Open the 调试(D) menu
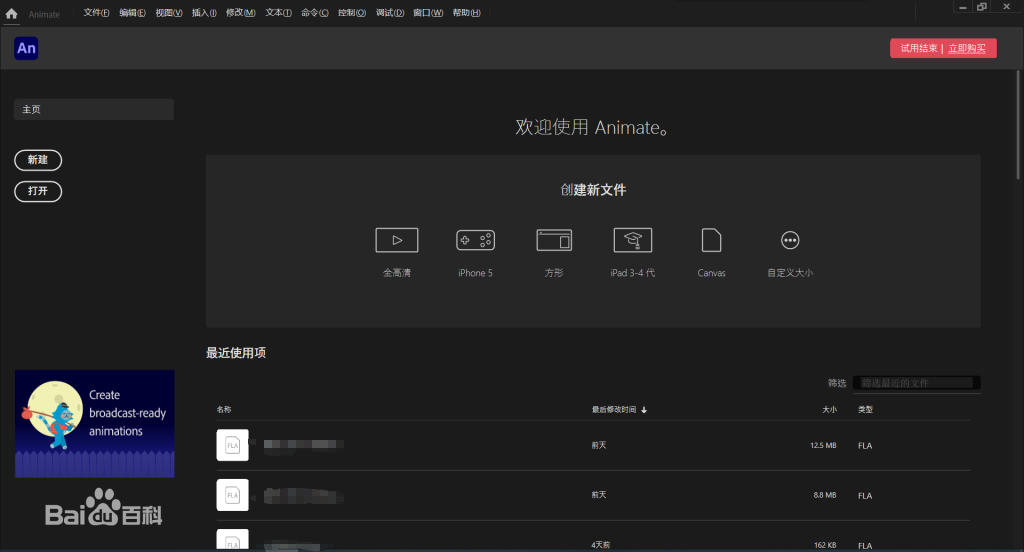Image resolution: width=1024 pixels, height=552 pixels. pos(390,13)
